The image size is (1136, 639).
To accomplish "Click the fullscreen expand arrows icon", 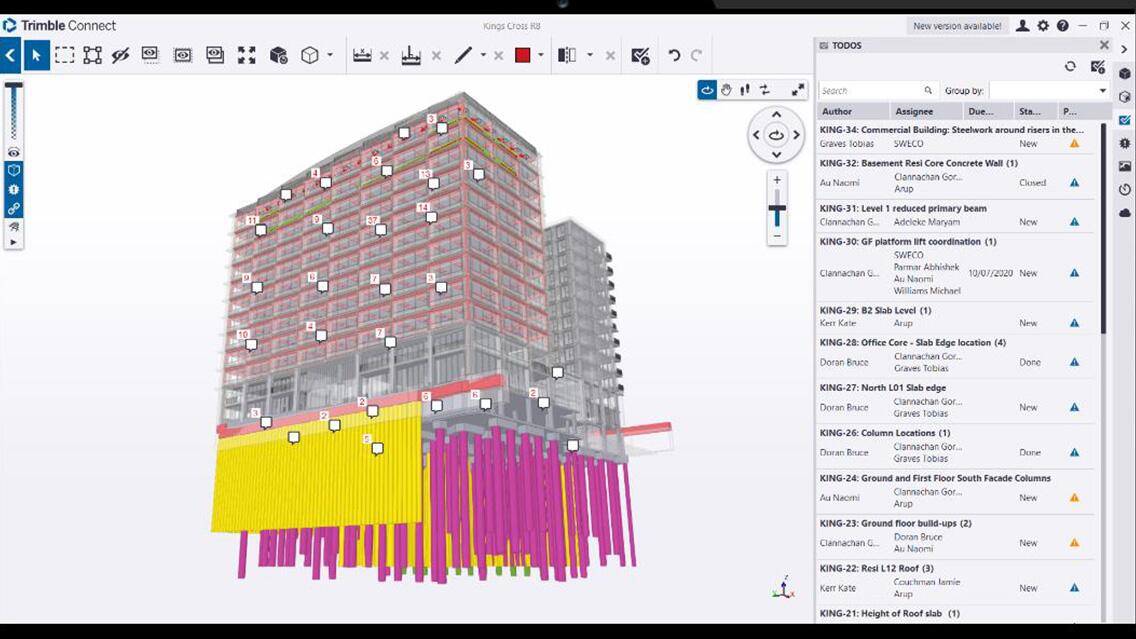I will coord(798,90).
